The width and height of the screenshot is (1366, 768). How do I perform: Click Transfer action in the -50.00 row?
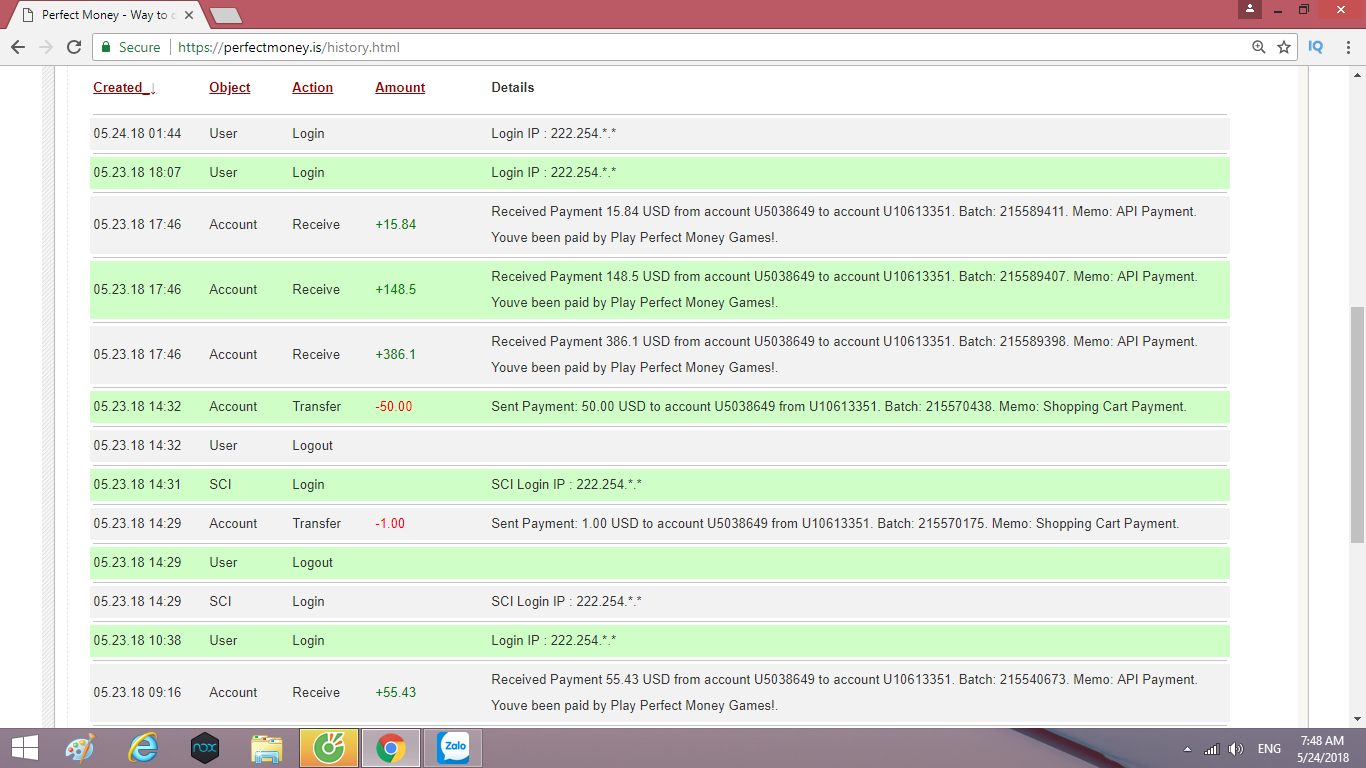(x=317, y=407)
